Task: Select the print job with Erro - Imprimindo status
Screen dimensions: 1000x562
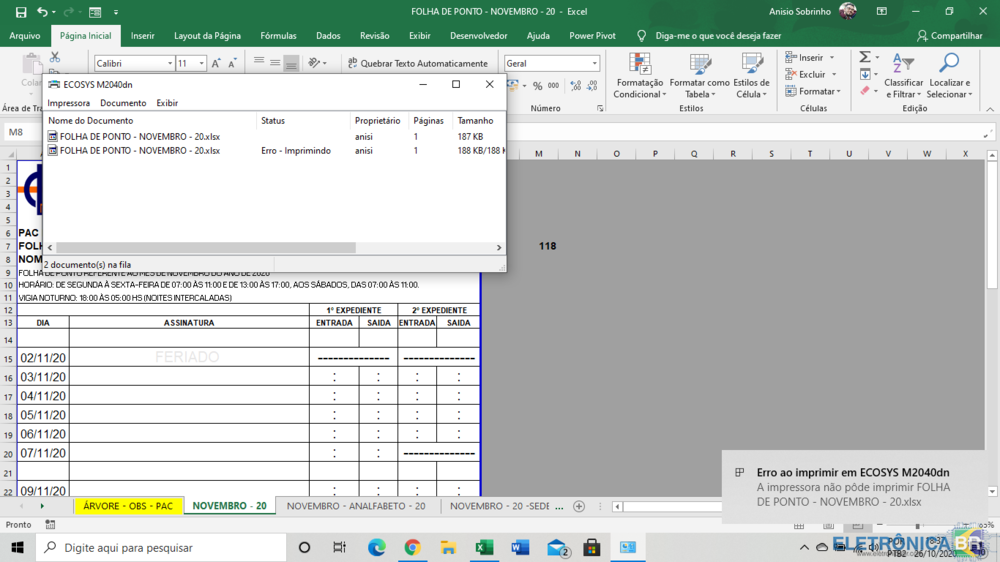Action: click(140, 151)
